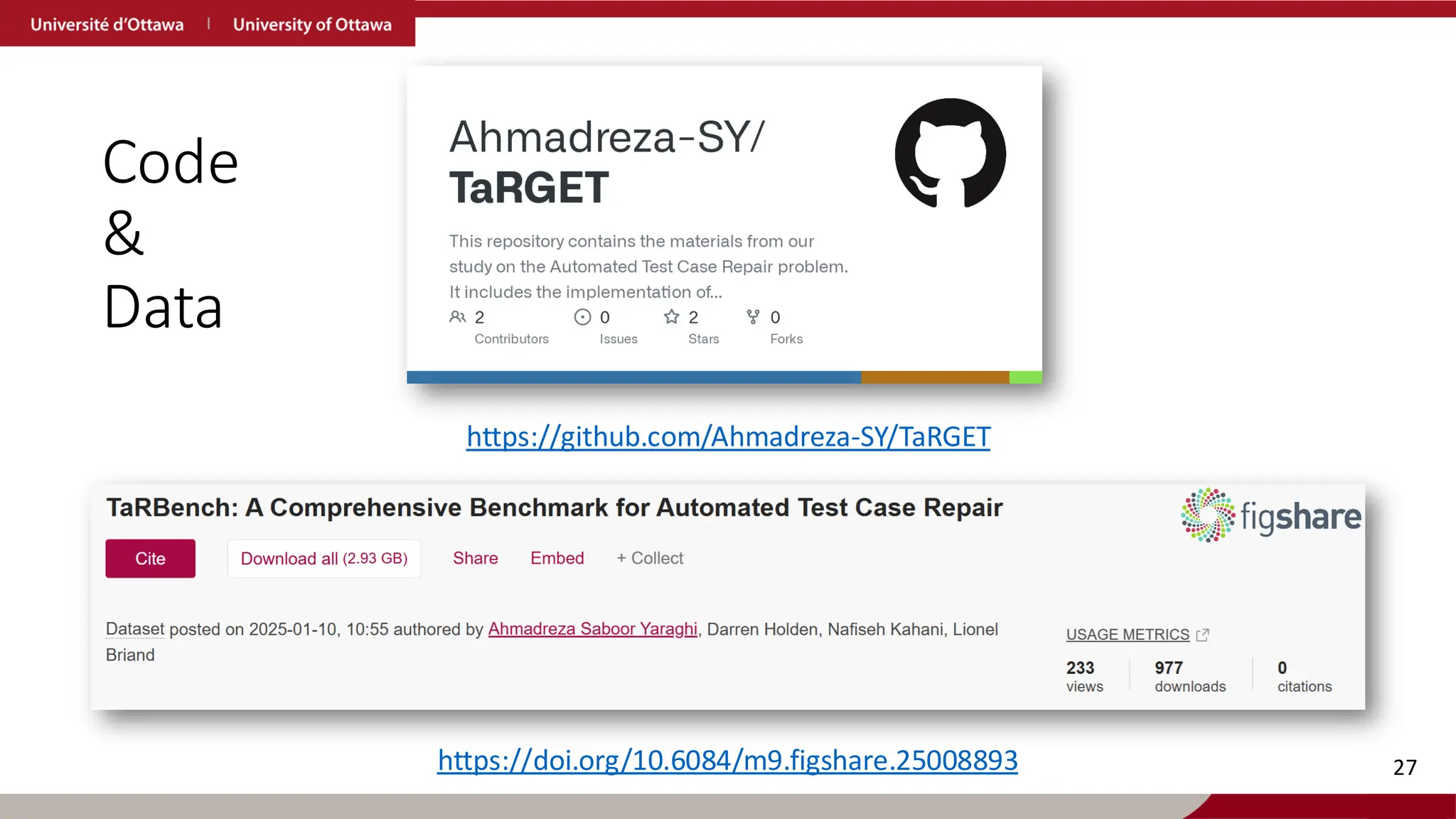Click the '977 downloads' metric
The height and width of the screenshot is (819, 1456).
coord(1190,676)
